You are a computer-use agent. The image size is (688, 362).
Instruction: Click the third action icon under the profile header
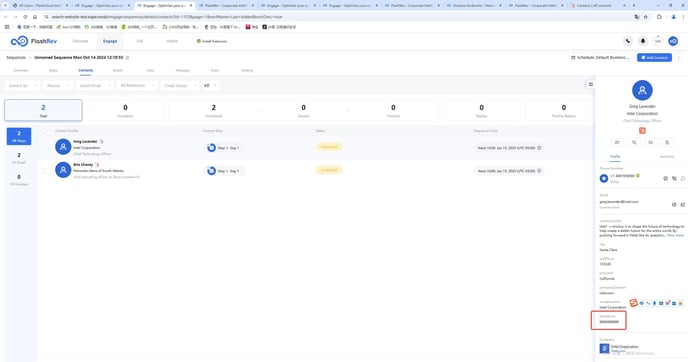pyautogui.click(x=651, y=143)
